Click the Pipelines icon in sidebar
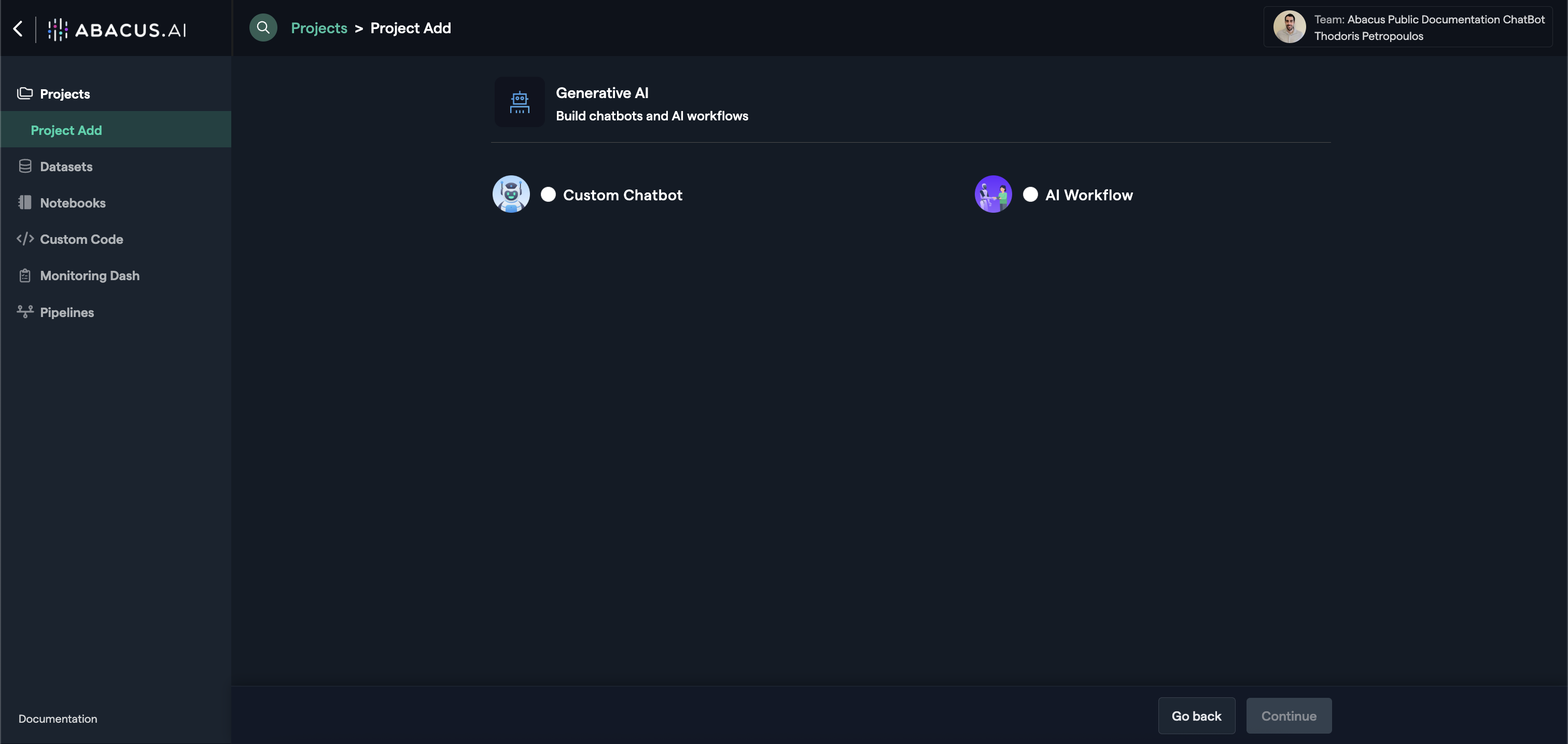1568x744 pixels. pyautogui.click(x=25, y=312)
